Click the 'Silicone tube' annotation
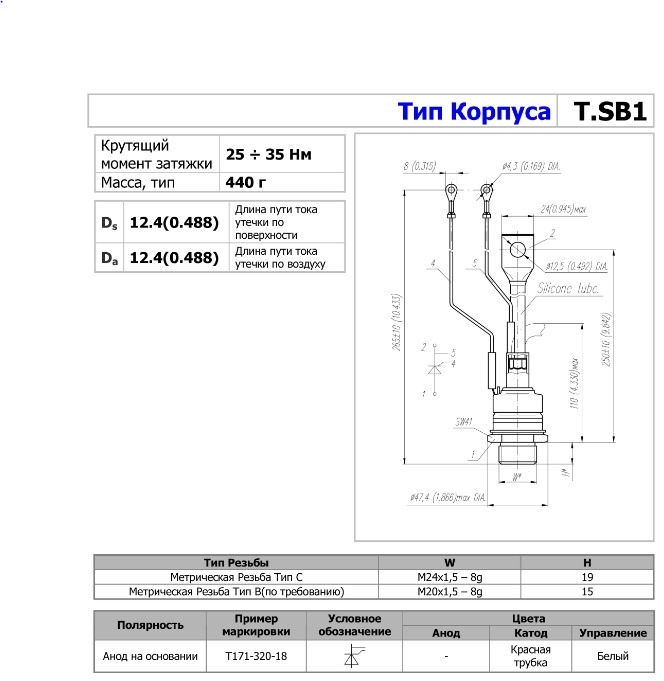The image size is (664, 681). click(568, 288)
